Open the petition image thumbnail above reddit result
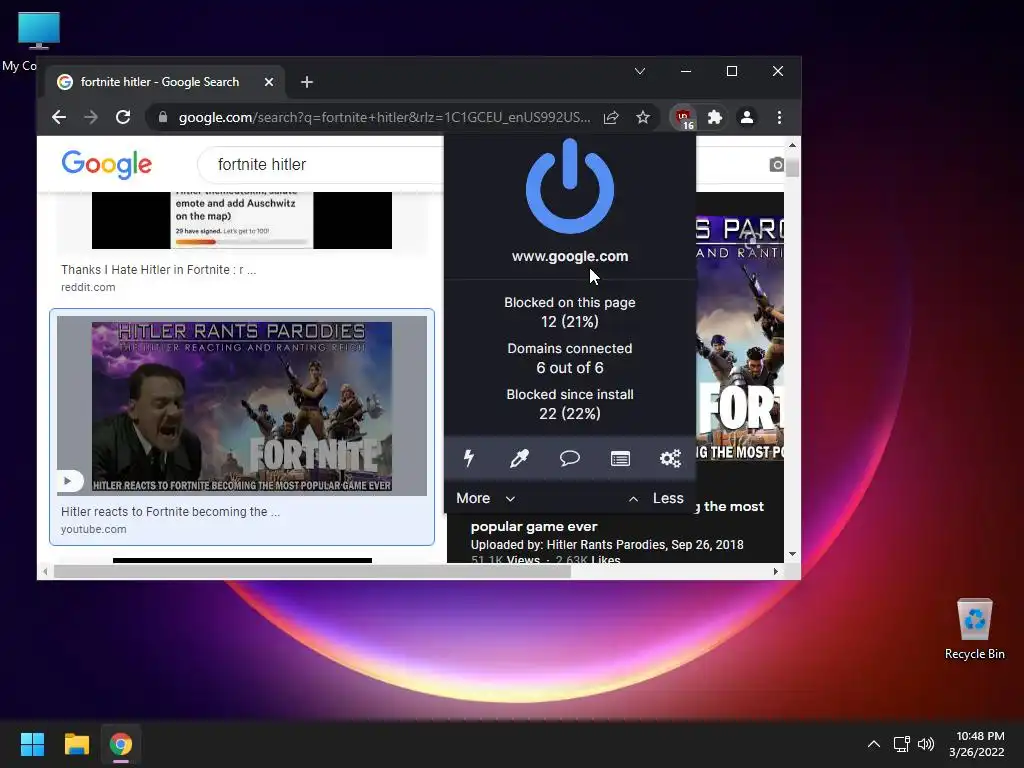 [x=242, y=220]
